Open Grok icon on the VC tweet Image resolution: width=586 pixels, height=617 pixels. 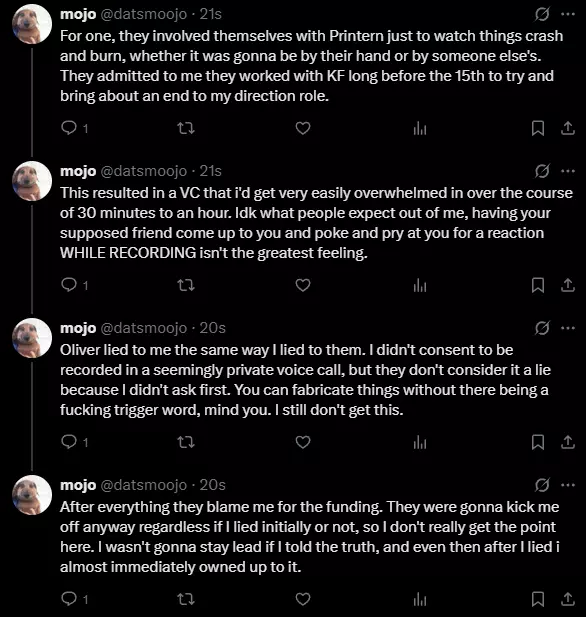[542, 171]
